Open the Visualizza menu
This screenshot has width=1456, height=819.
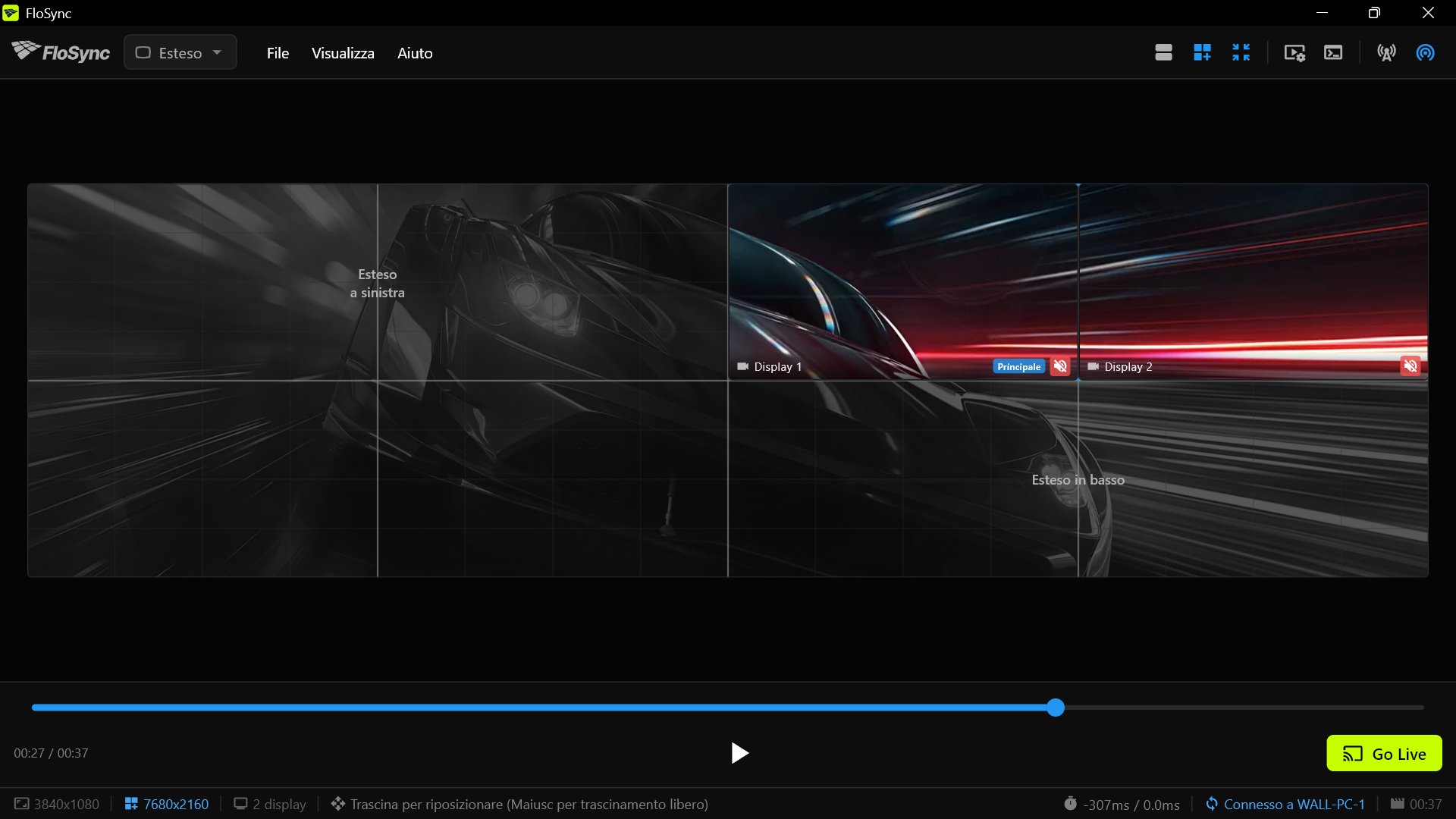[343, 53]
